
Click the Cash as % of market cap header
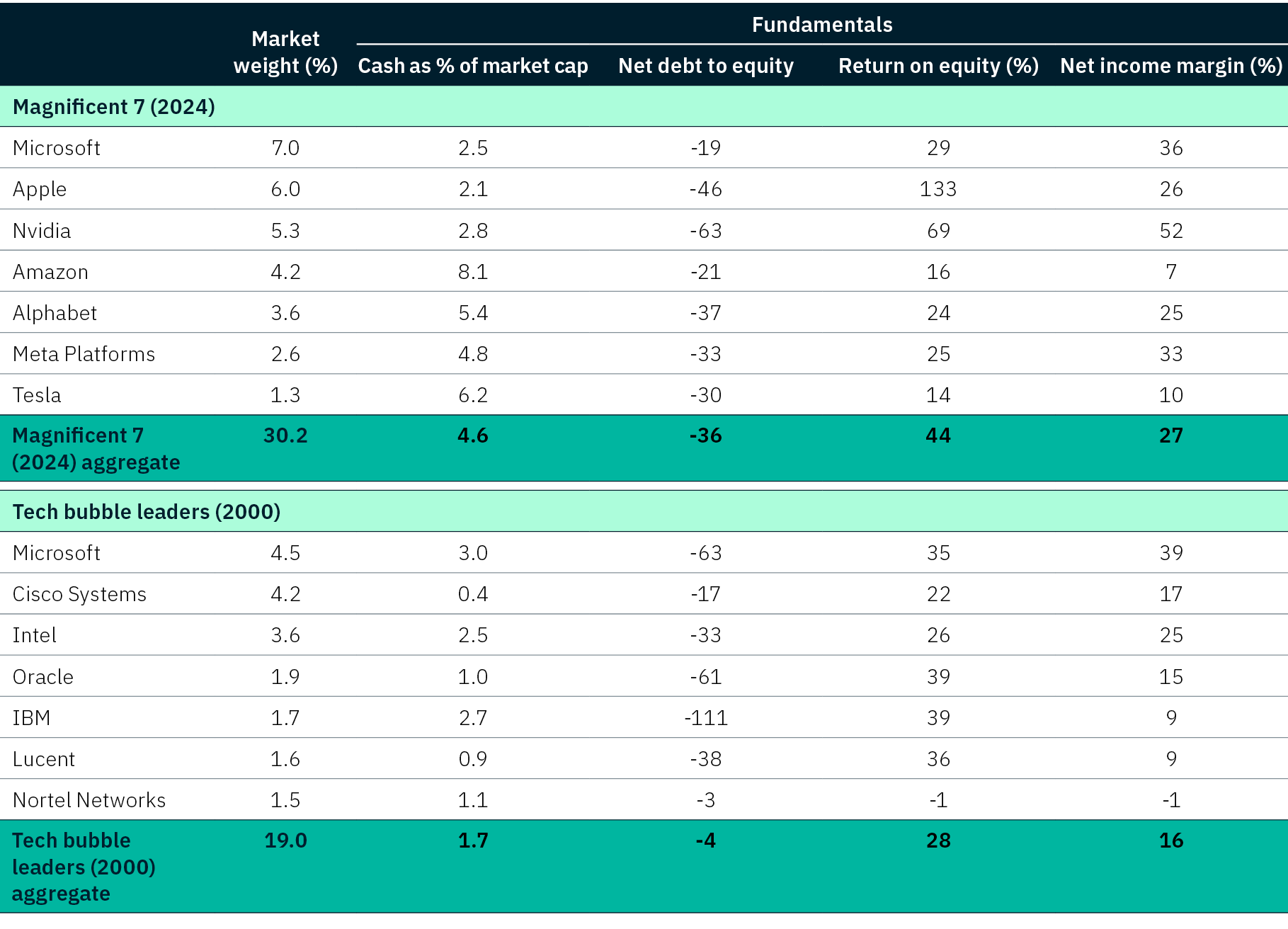(x=473, y=66)
